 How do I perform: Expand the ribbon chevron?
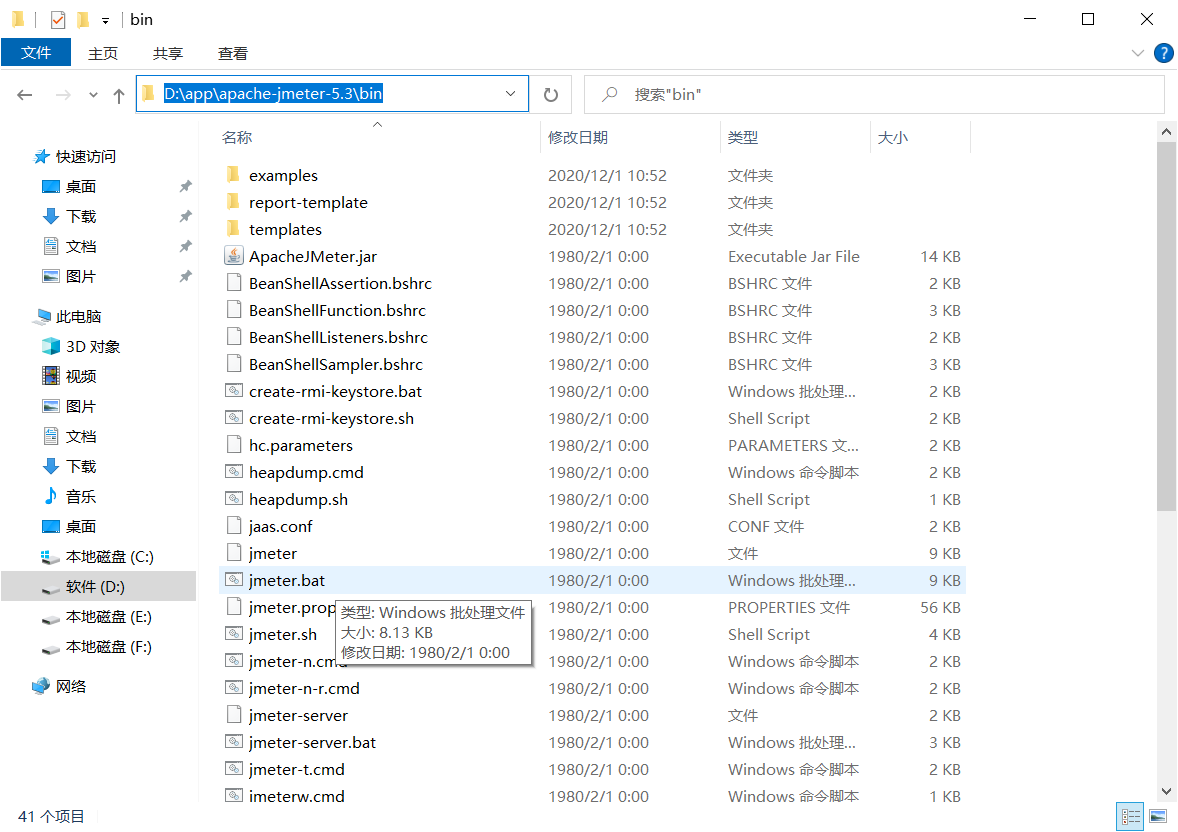[1138, 53]
